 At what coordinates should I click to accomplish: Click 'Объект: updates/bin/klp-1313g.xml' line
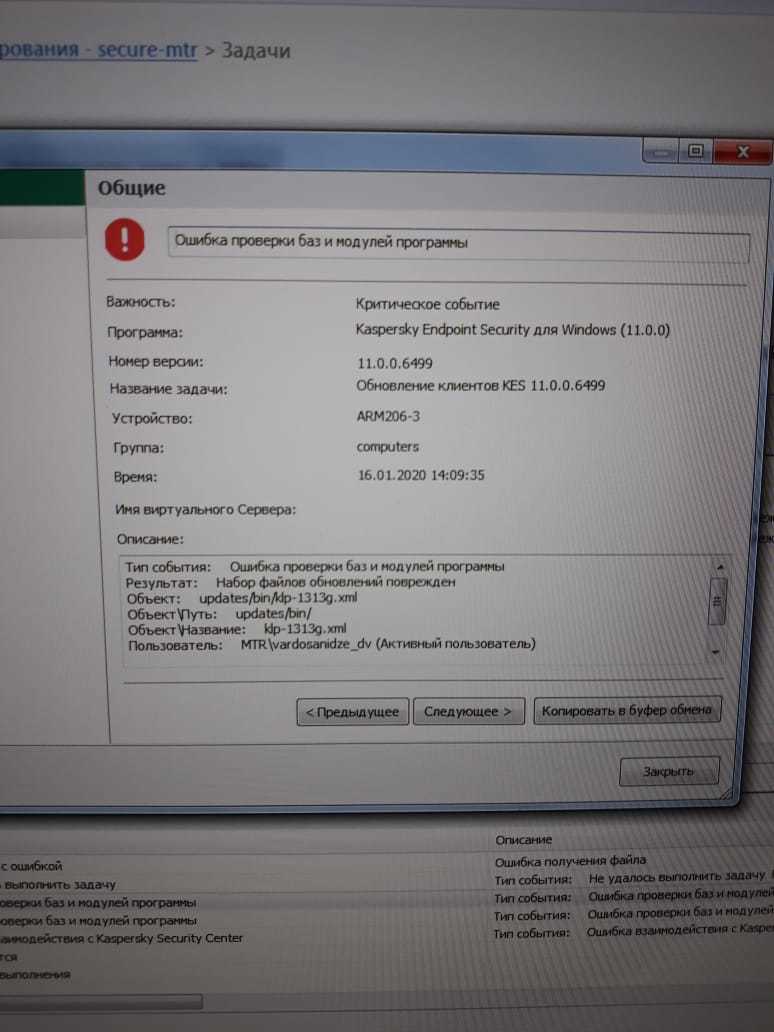tap(242, 598)
